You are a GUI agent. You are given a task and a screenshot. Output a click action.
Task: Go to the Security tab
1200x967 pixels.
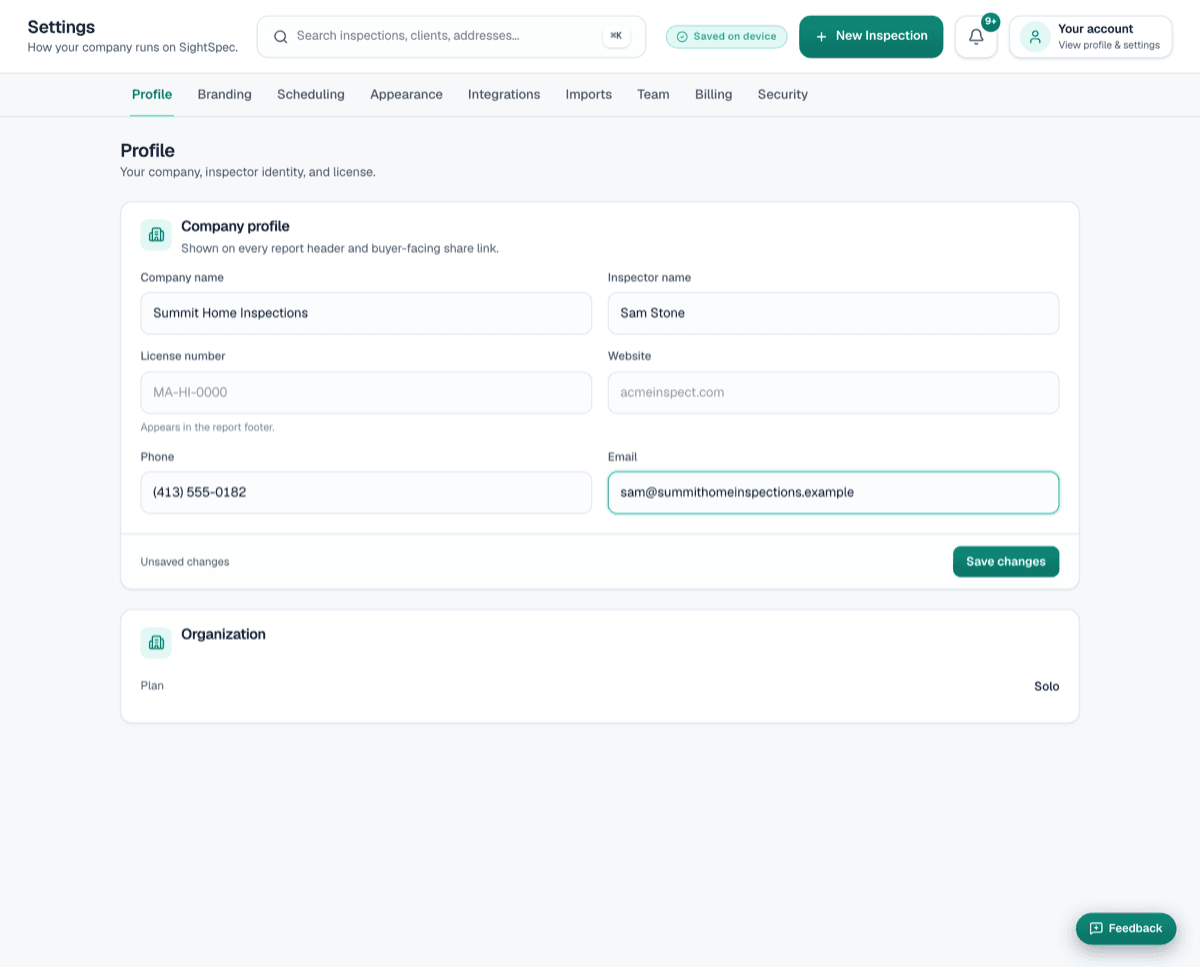coord(783,94)
